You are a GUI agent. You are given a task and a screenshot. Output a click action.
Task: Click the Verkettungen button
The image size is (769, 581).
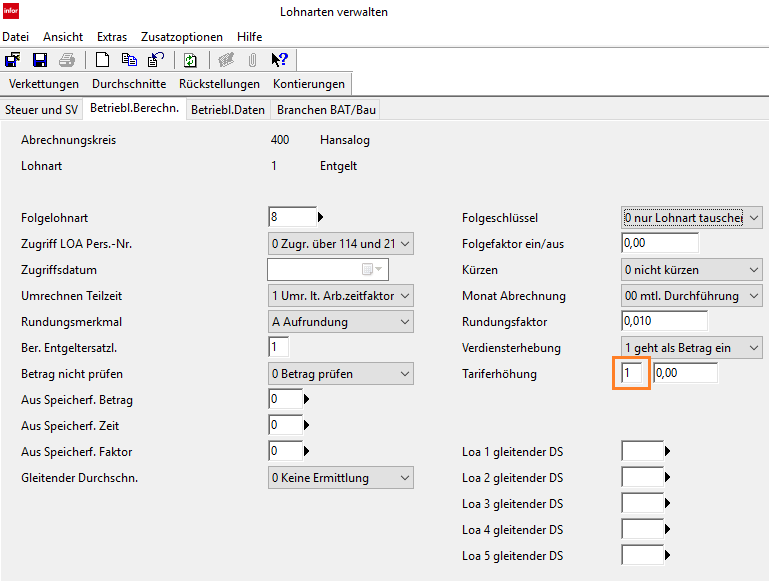point(44,84)
